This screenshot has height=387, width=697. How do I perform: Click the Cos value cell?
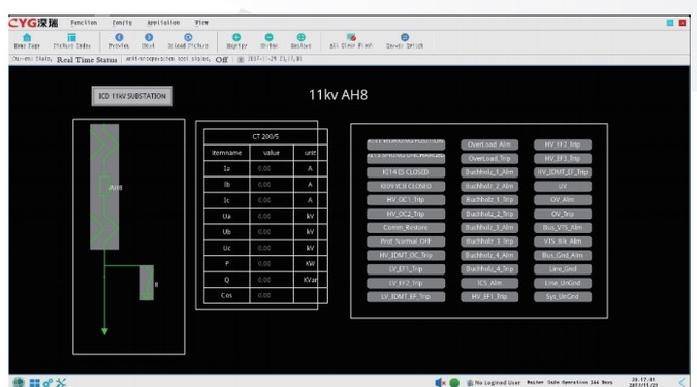pos(272,295)
